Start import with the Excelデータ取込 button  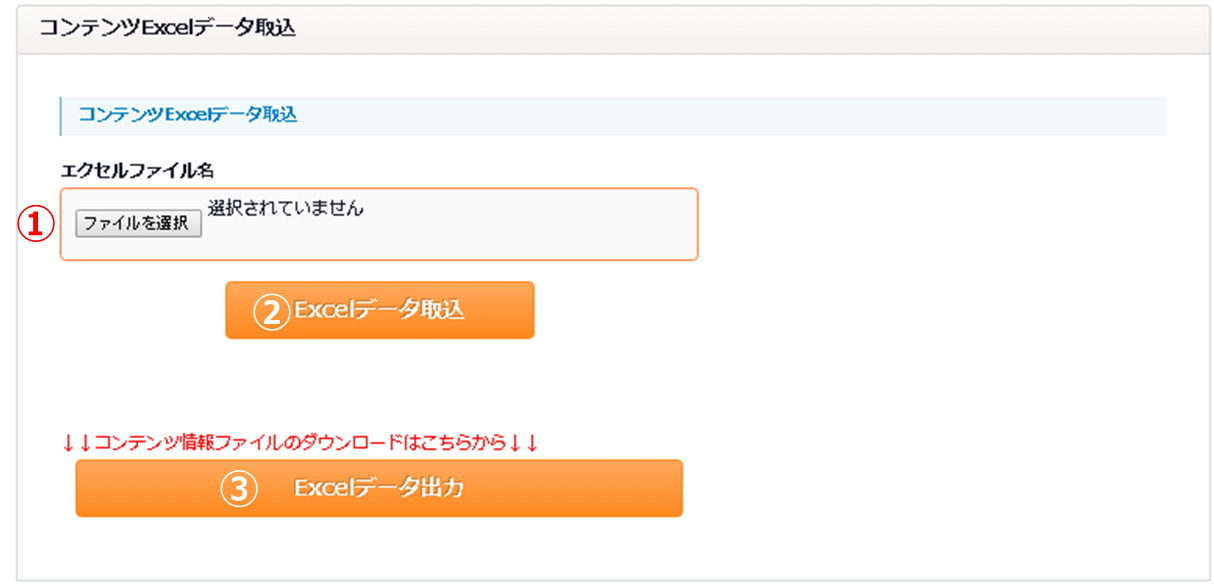pyautogui.click(x=380, y=310)
